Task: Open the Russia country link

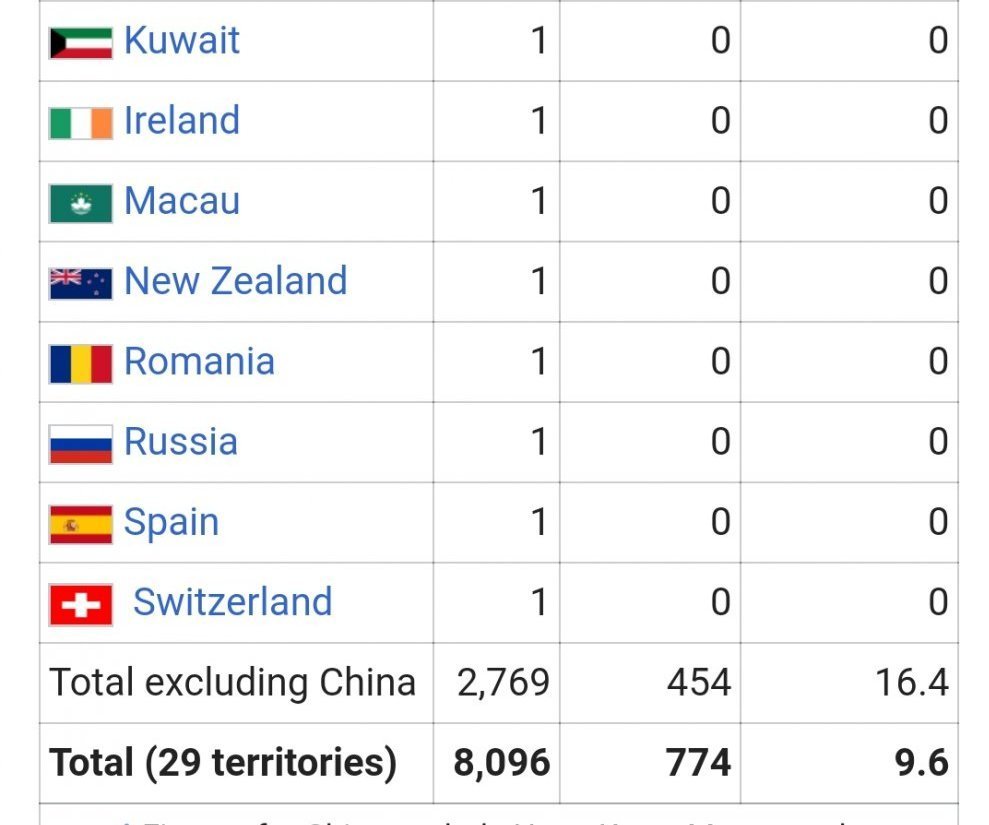Action: point(181,442)
